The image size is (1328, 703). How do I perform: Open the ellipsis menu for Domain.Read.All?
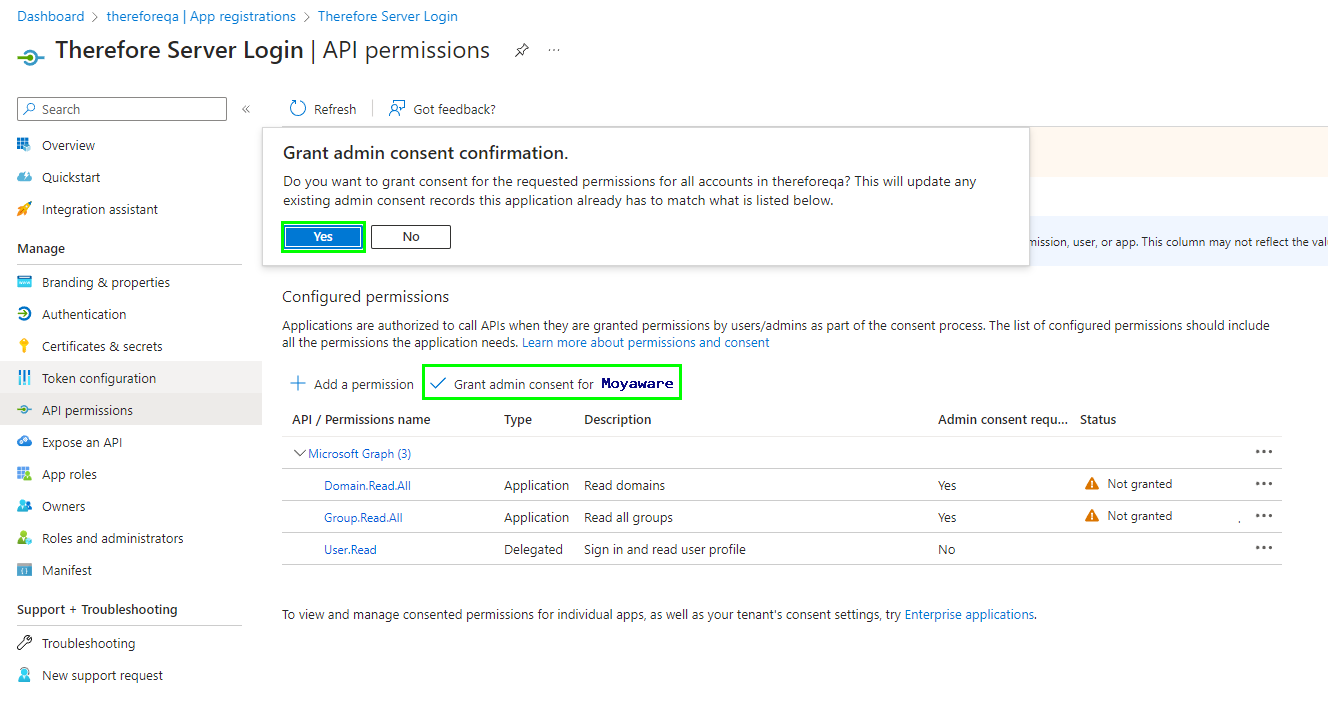1263,483
